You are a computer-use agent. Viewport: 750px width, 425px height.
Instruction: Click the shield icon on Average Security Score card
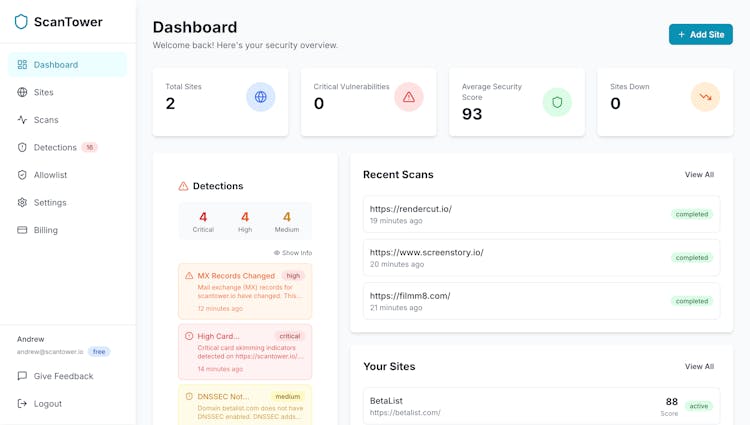tap(557, 102)
